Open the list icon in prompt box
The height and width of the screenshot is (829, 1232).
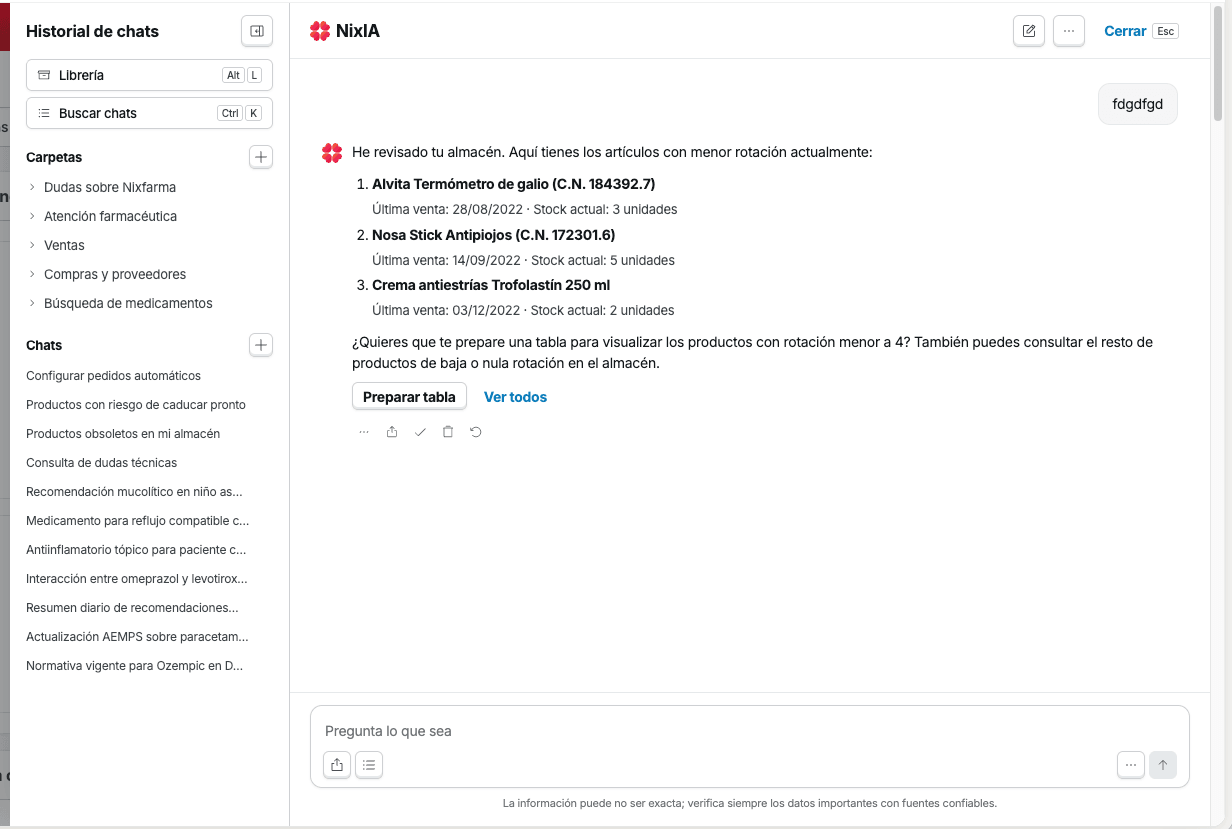coord(369,765)
